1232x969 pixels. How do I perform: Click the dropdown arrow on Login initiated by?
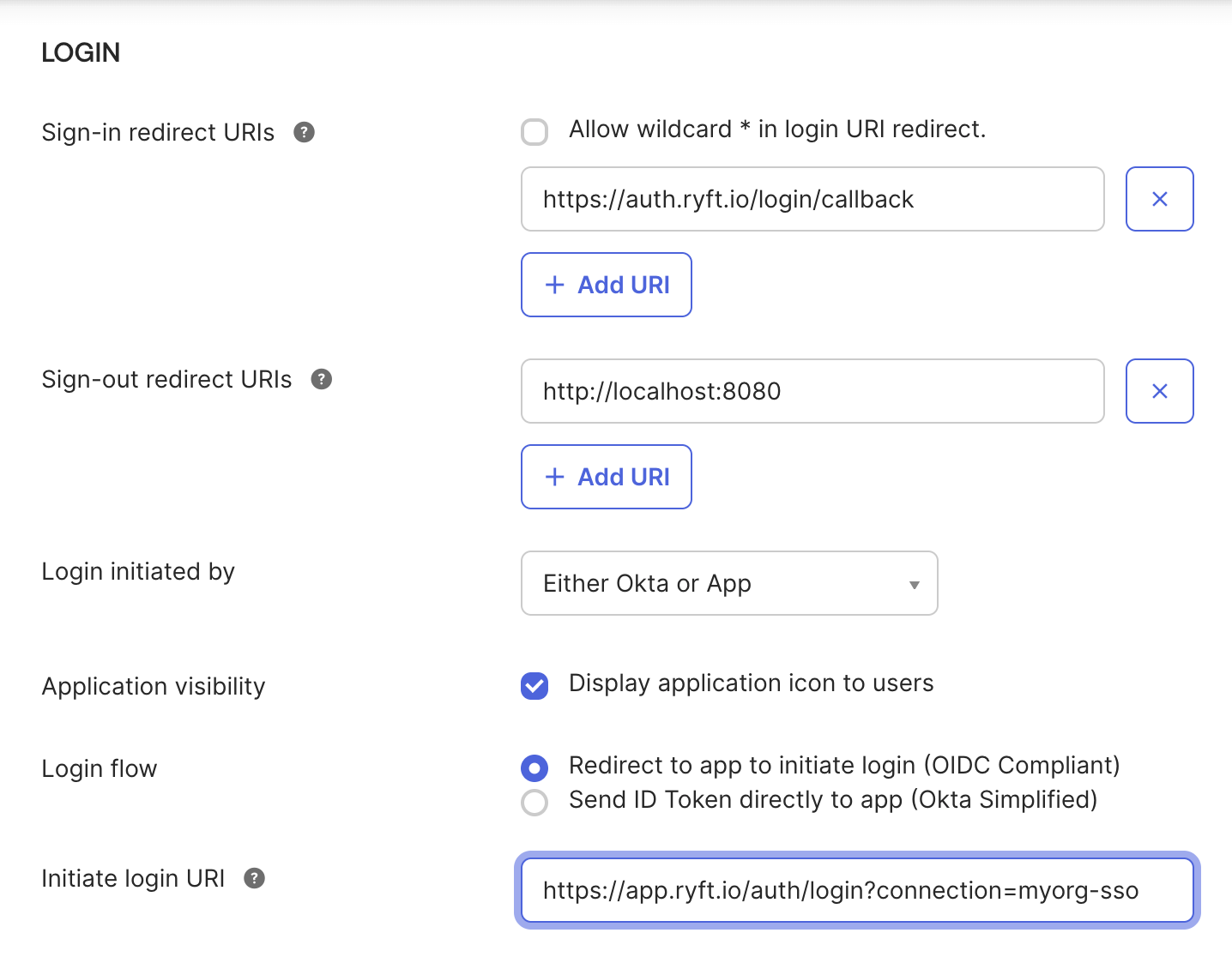913,584
